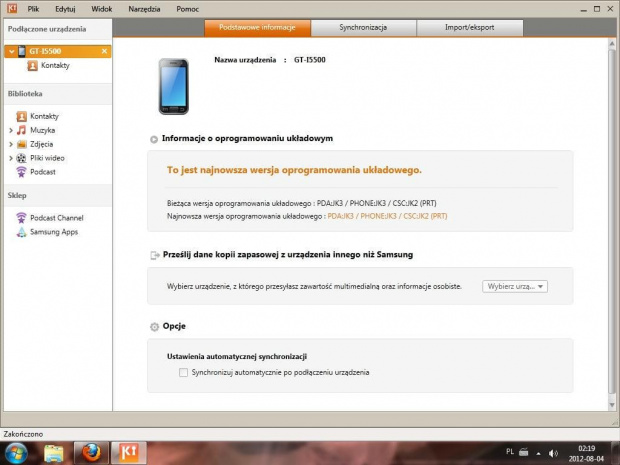Screen dimensions: 620x465
Task: Show hidden system tray icons
Action: pos(538,453)
